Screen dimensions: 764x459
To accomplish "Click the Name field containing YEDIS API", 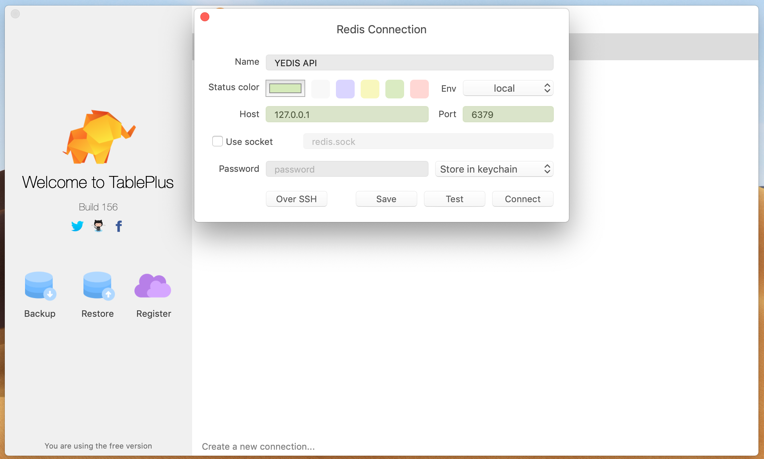I will (409, 63).
